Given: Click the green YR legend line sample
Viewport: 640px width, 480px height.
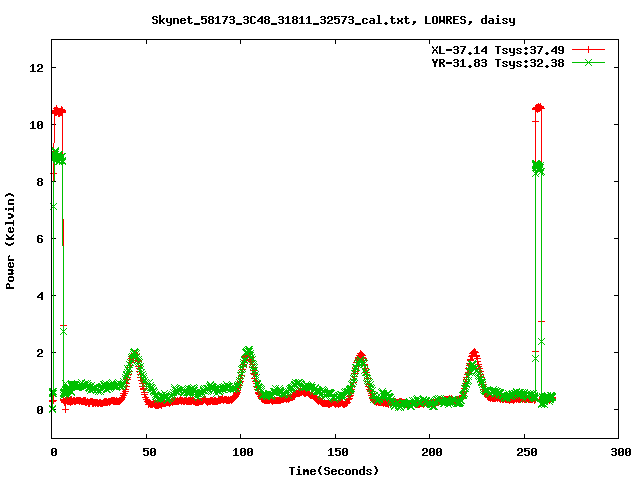Looking at the screenshot, I should 589,62.
